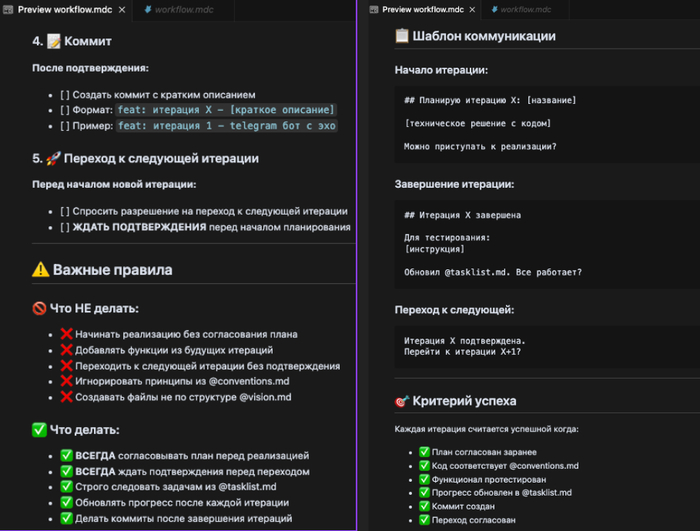Click the warning emoji beside "Важные правила"
Image resolution: width=700 pixels, height=531 pixels.
pos(41,270)
